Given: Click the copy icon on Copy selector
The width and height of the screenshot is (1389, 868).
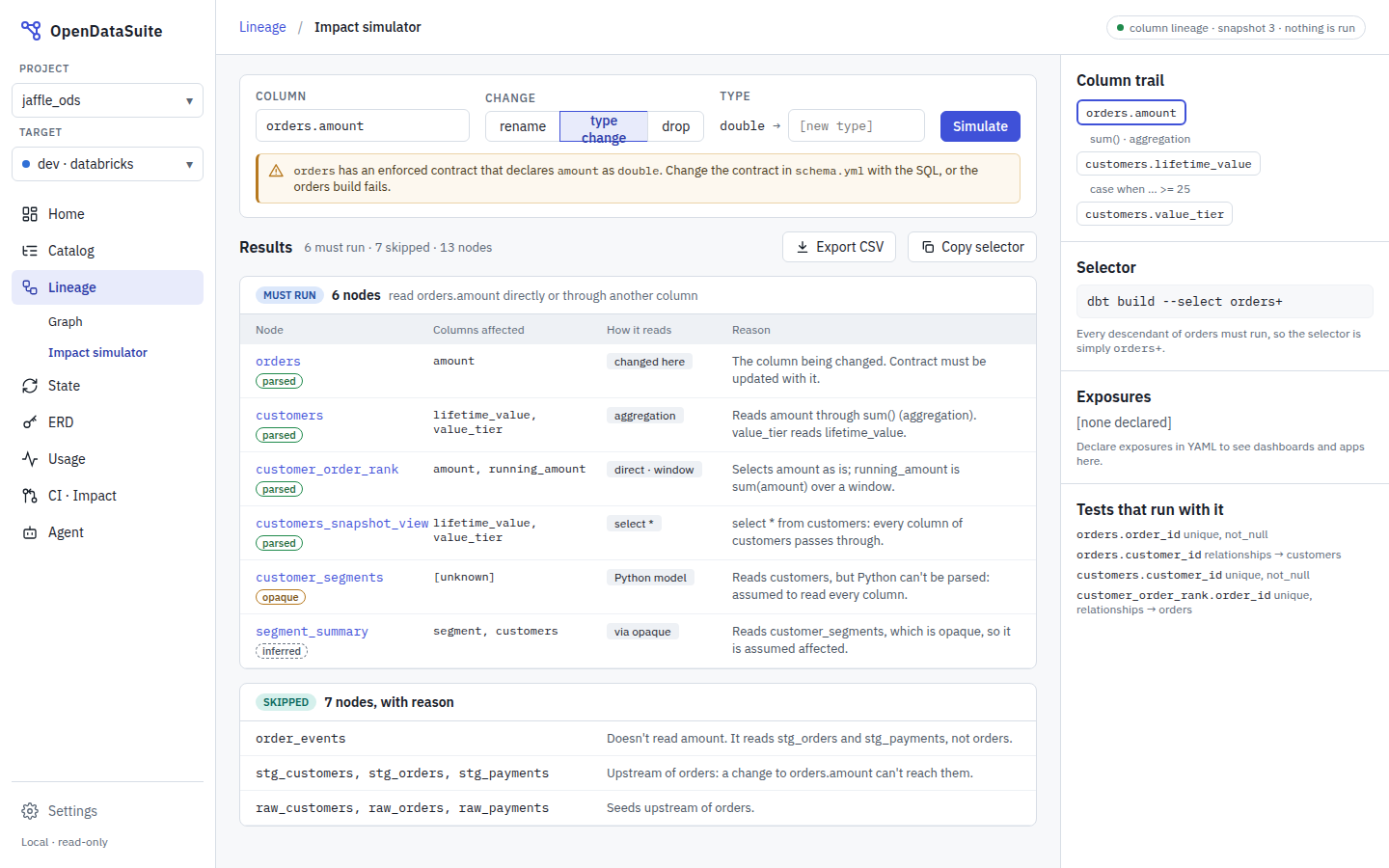Looking at the screenshot, I should (928, 247).
